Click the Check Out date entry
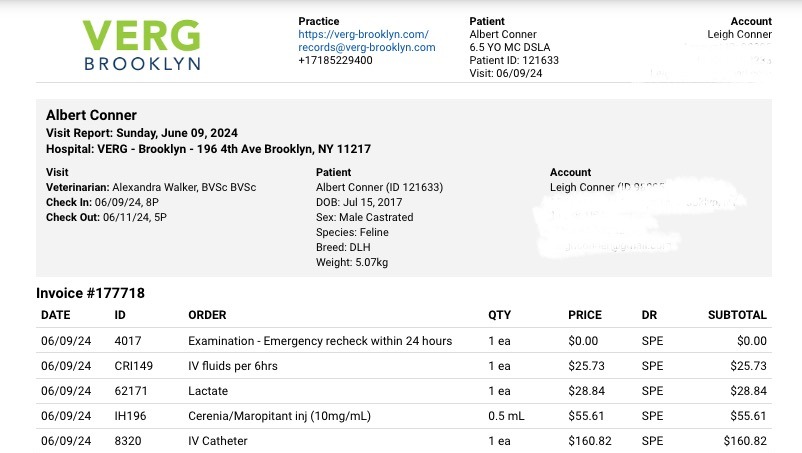Image resolution: width=802 pixels, height=453 pixels. [93, 217]
